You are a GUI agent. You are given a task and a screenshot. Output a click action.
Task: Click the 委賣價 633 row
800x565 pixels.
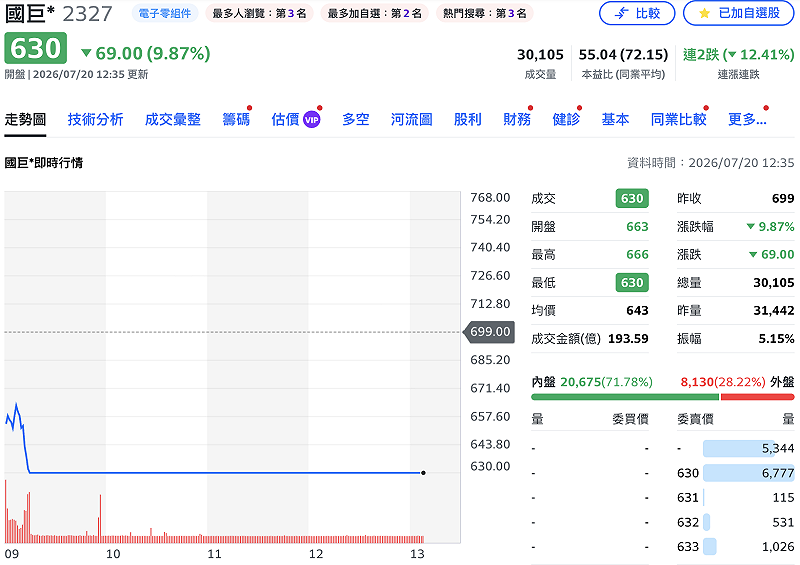tap(736, 547)
